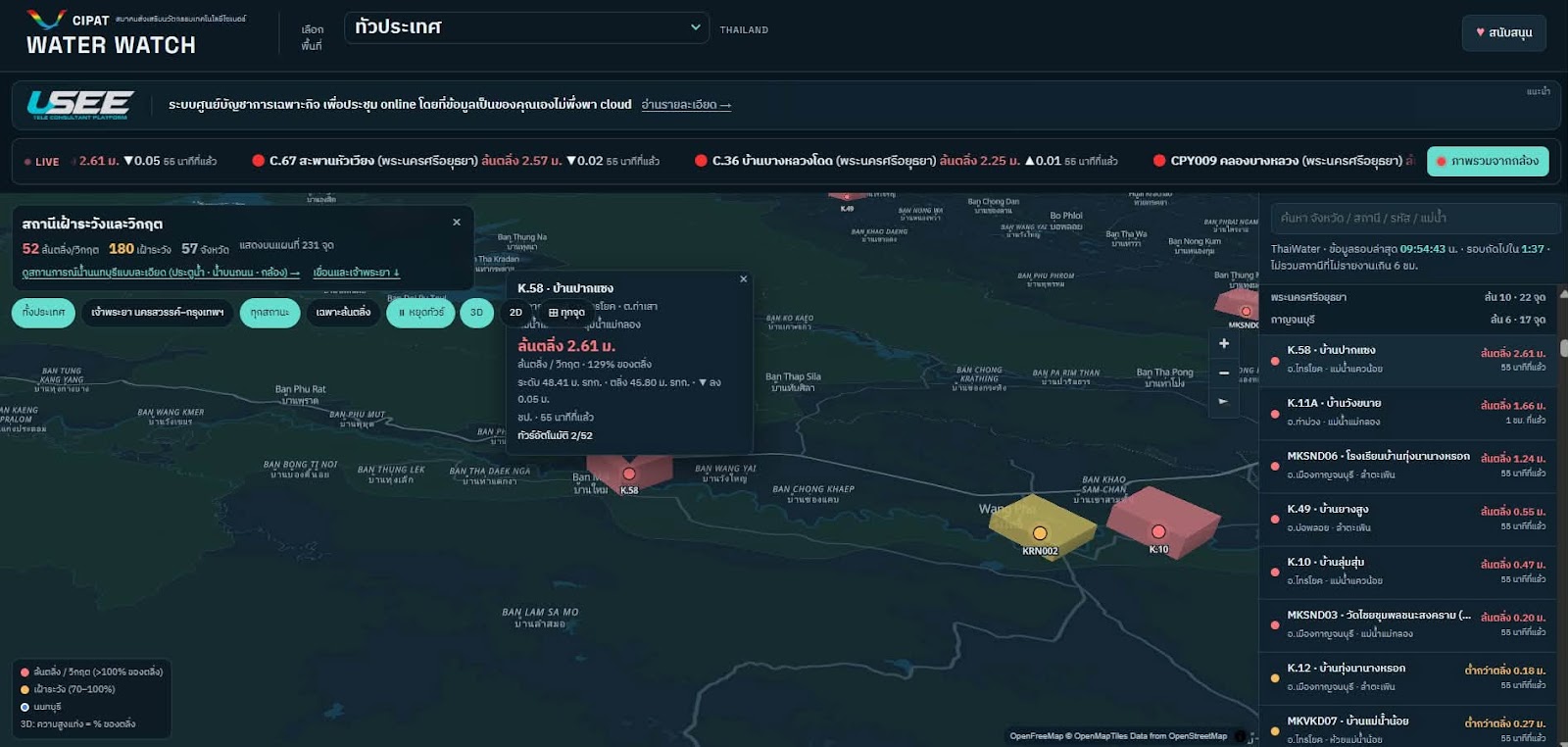Zoom in with the map plus button
The image size is (1568, 747).
pos(1224,343)
